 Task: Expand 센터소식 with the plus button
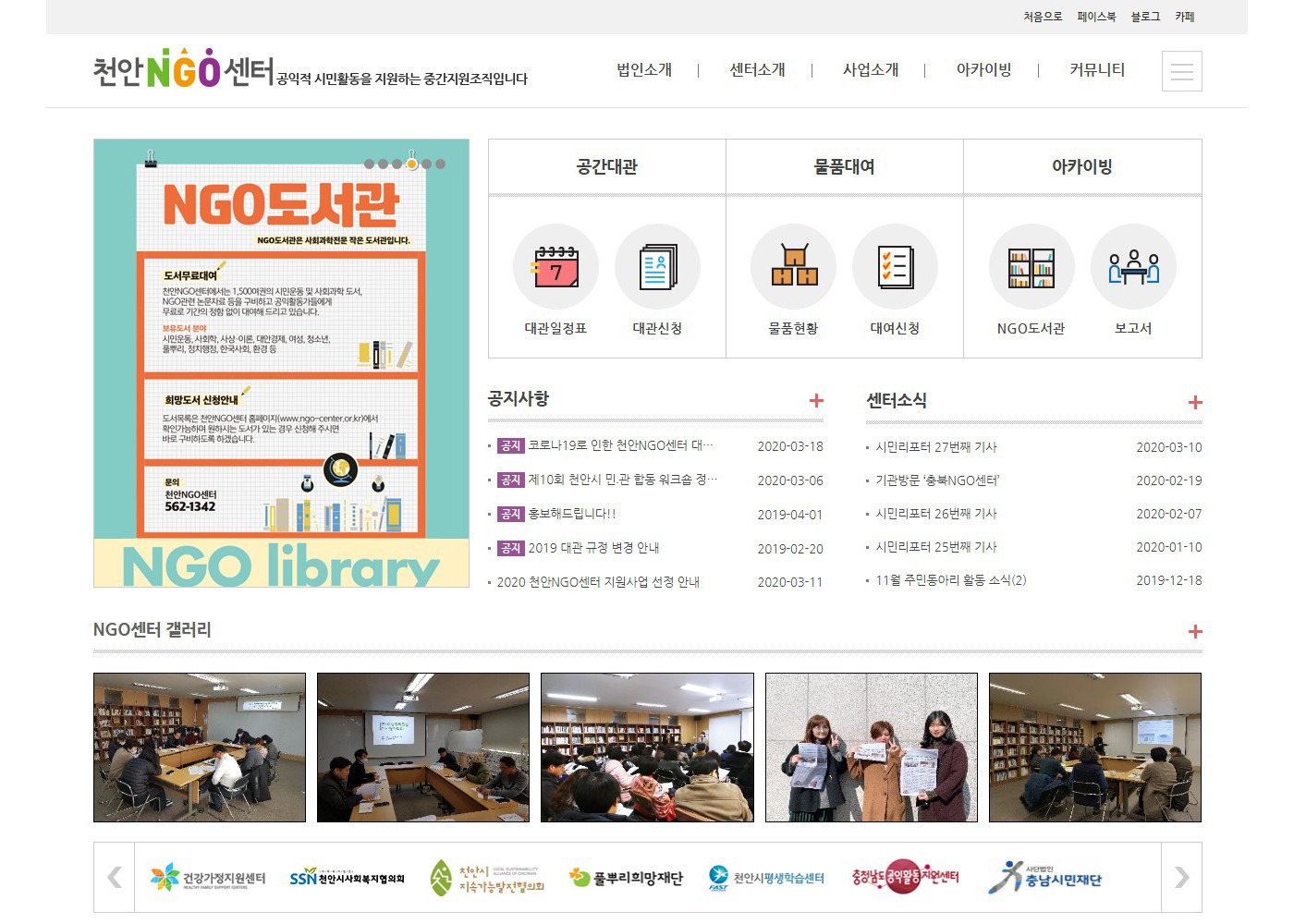tap(1194, 402)
